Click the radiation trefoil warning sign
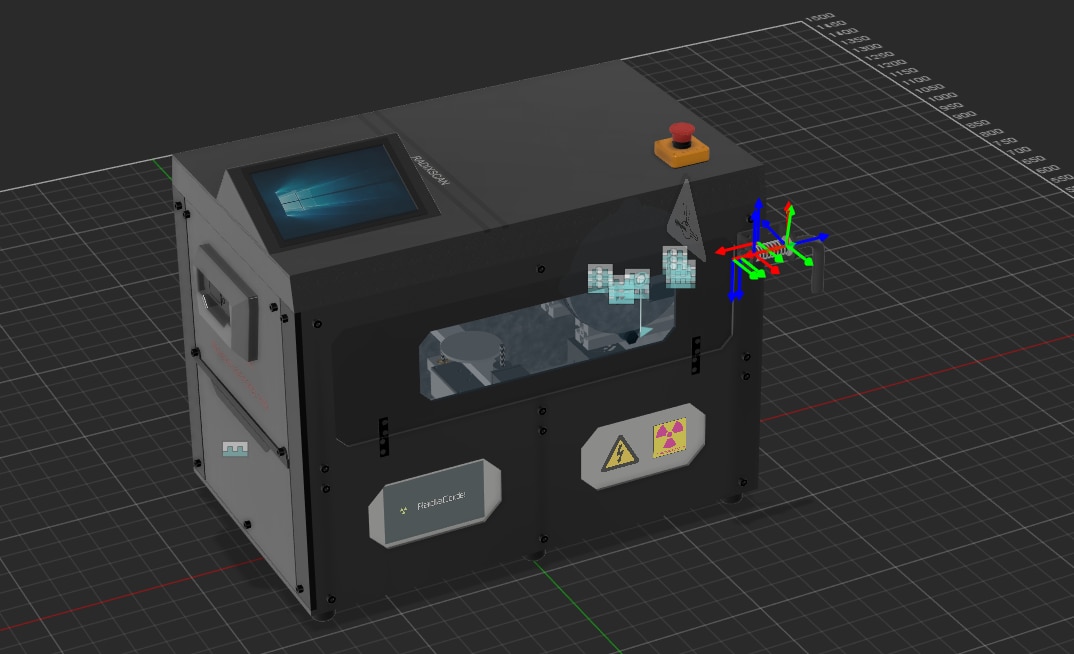1074x654 pixels. coord(669,438)
